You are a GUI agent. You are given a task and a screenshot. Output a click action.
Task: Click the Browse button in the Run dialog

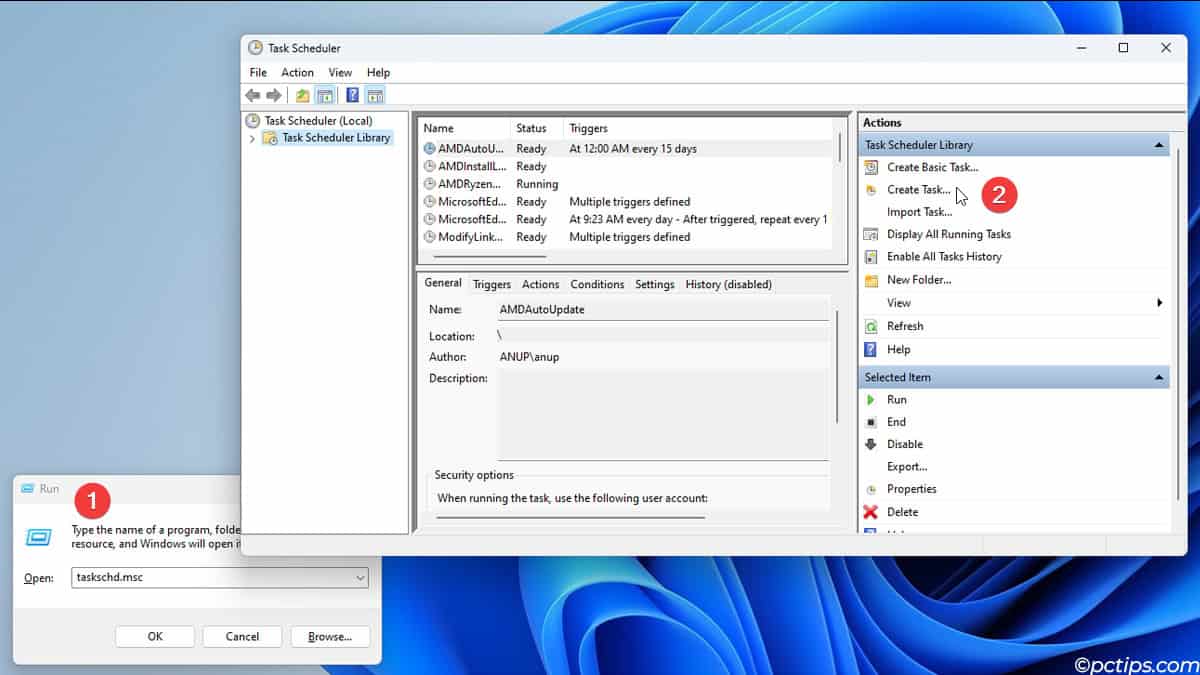[x=330, y=636]
